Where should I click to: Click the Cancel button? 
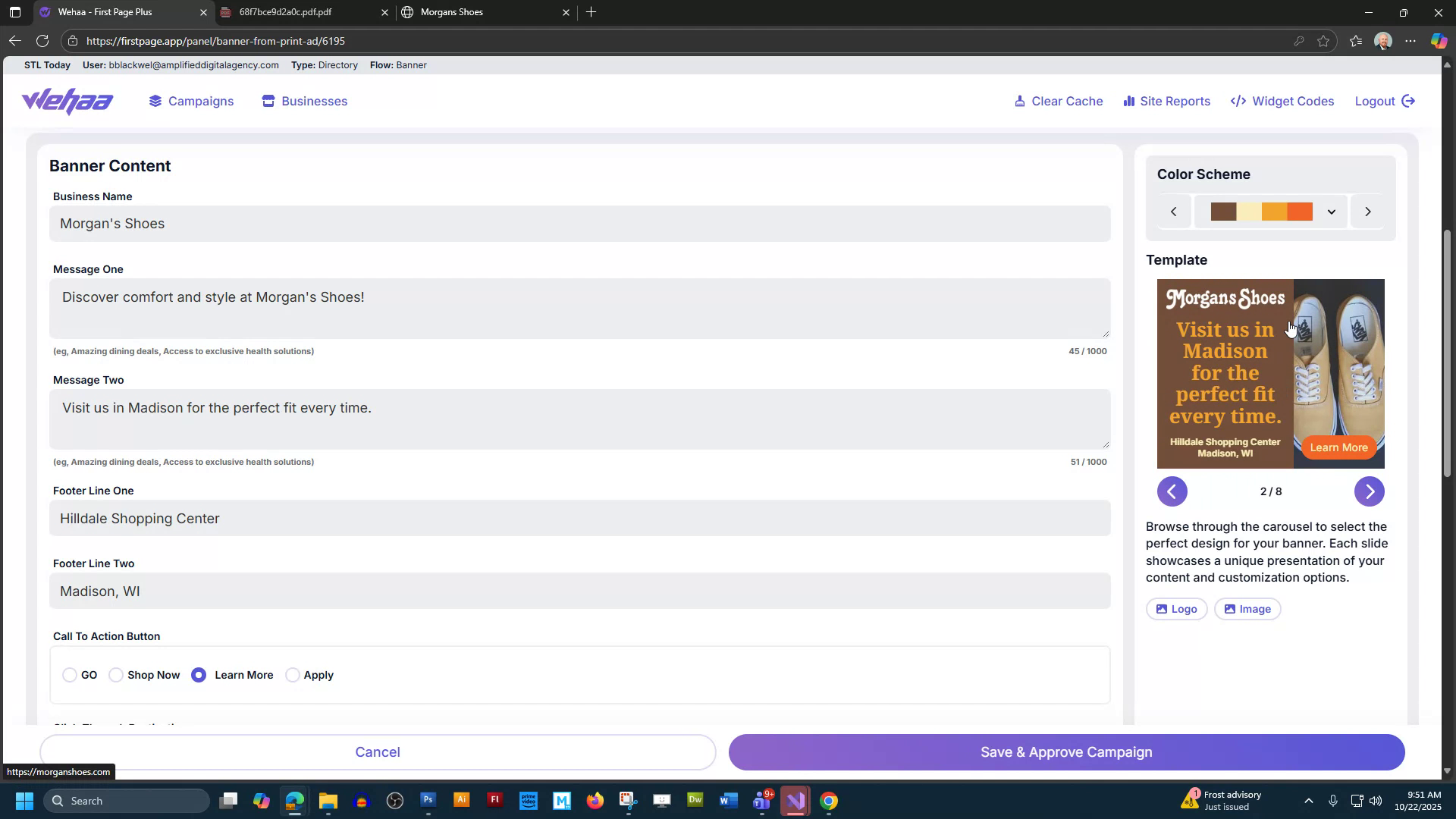[378, 752]
